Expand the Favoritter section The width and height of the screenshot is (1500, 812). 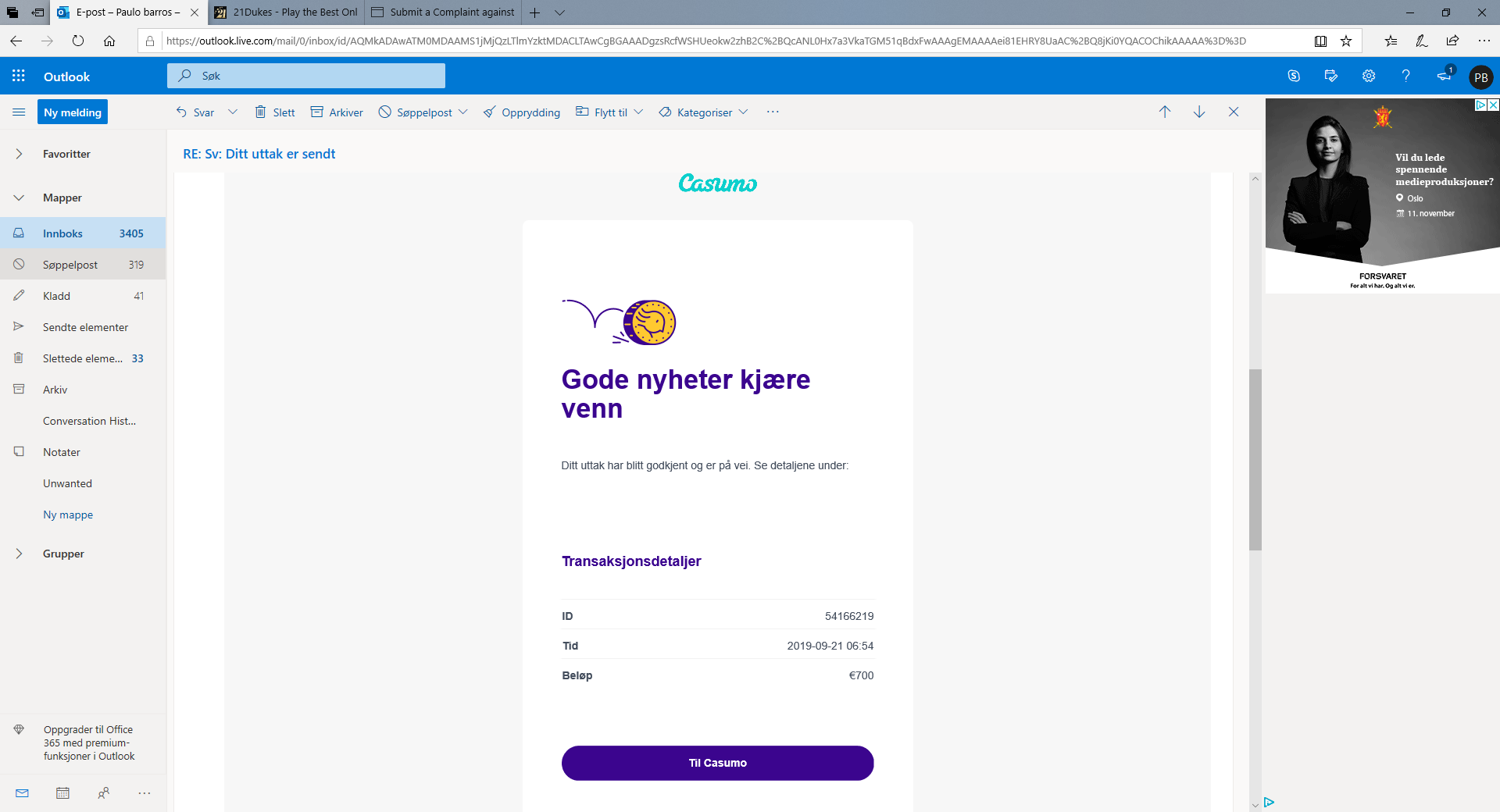19,154
